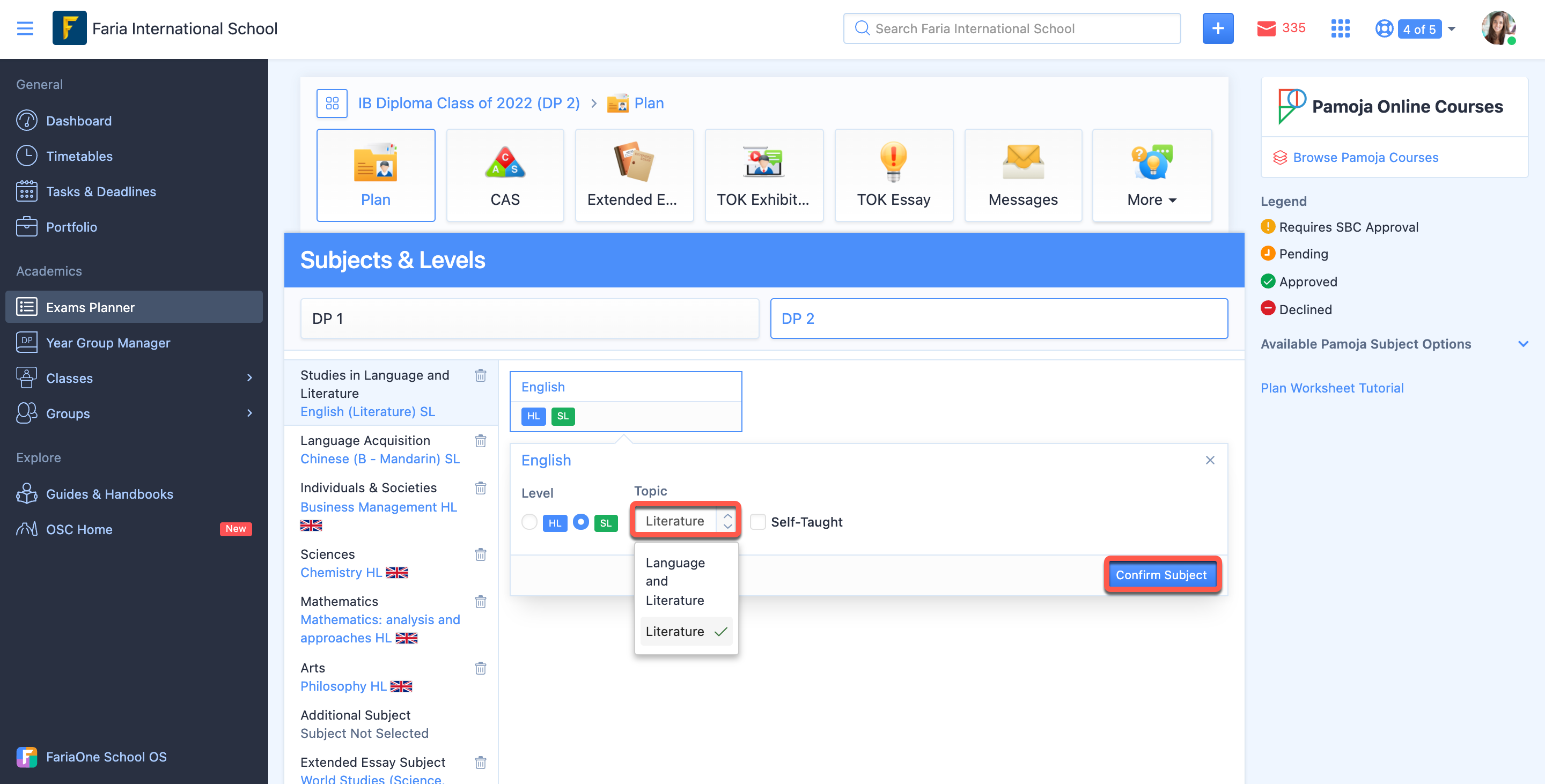
Task: Open the Topic dropdown showing Literature
Action: 685,521
